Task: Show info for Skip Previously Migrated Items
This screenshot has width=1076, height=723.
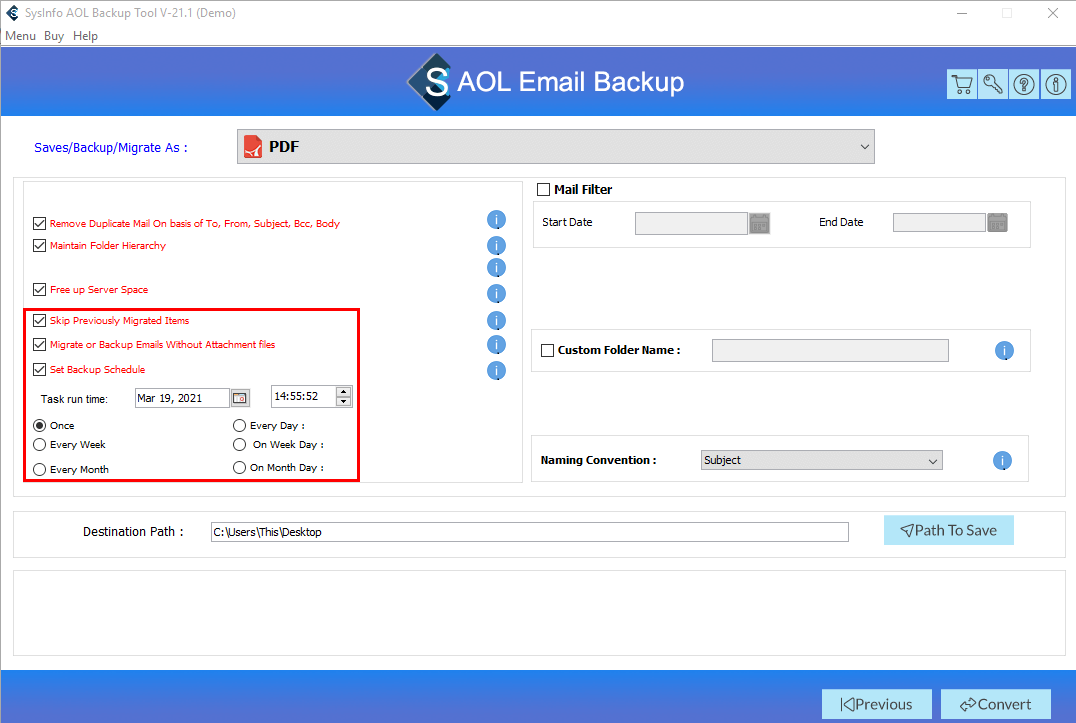Action: click(496, 320)
